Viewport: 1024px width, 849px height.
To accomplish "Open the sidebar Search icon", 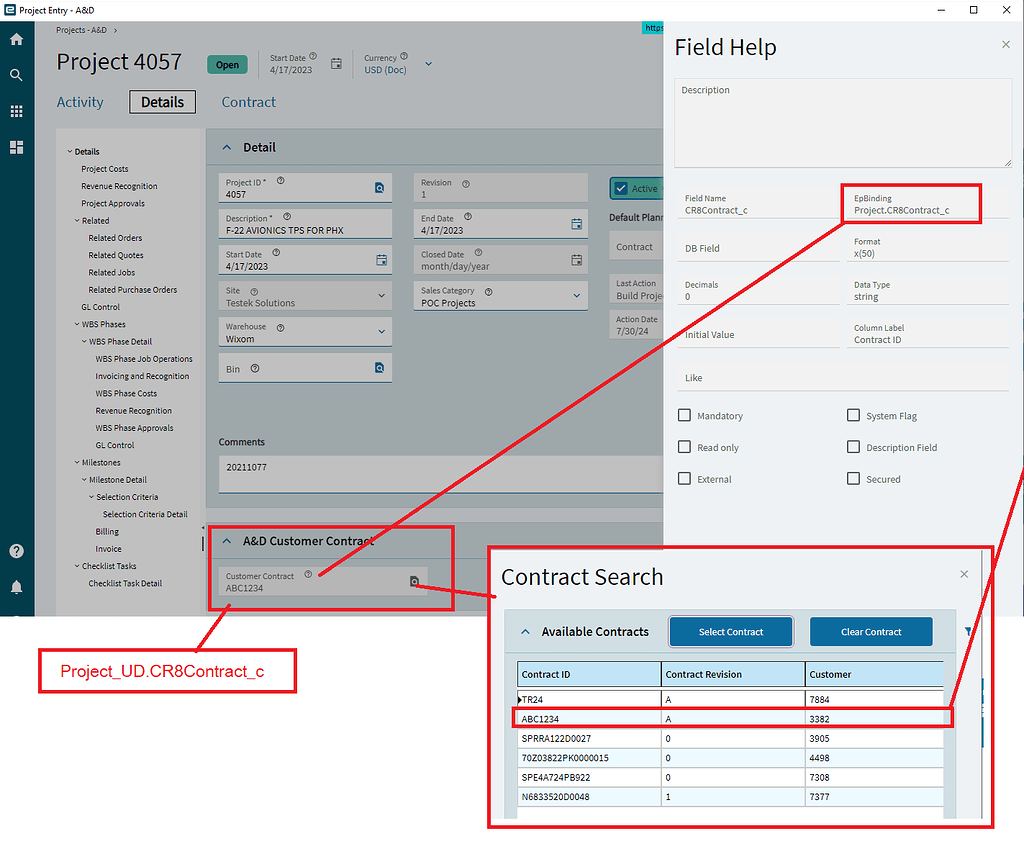I will coord(16,74).
